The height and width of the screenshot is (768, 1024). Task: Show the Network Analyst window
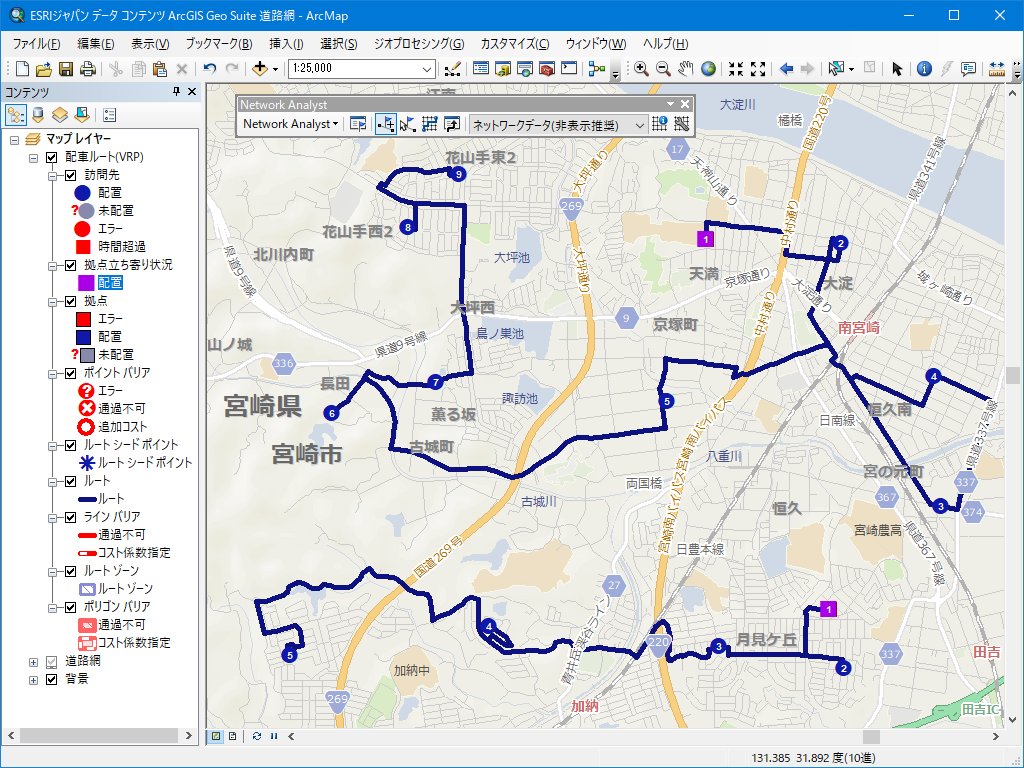click(358, 124)
